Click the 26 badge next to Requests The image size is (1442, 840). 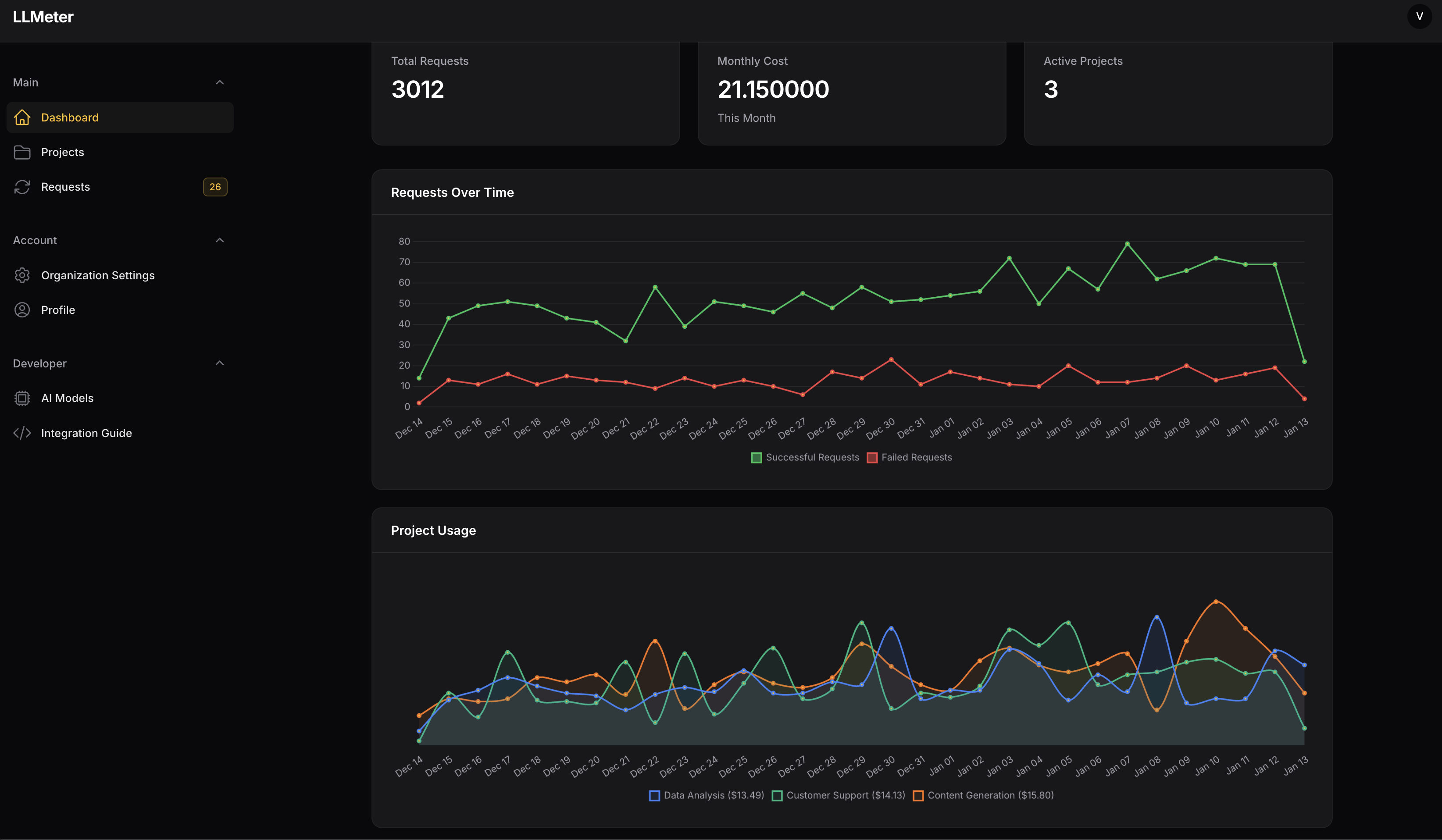pos(214,186)
